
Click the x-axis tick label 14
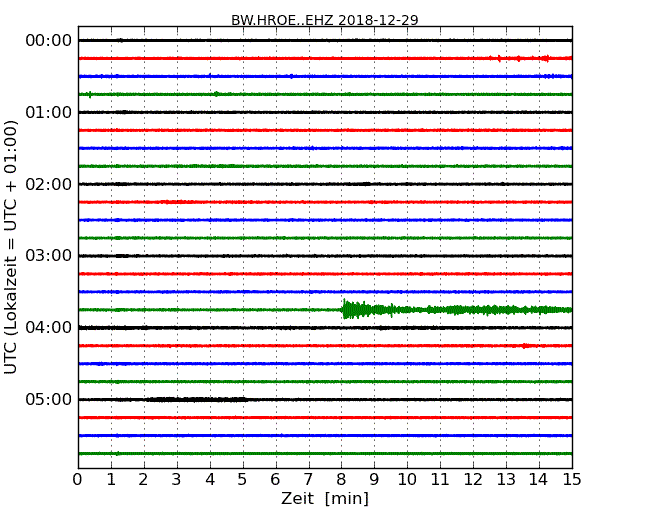[x=539, y=480]
